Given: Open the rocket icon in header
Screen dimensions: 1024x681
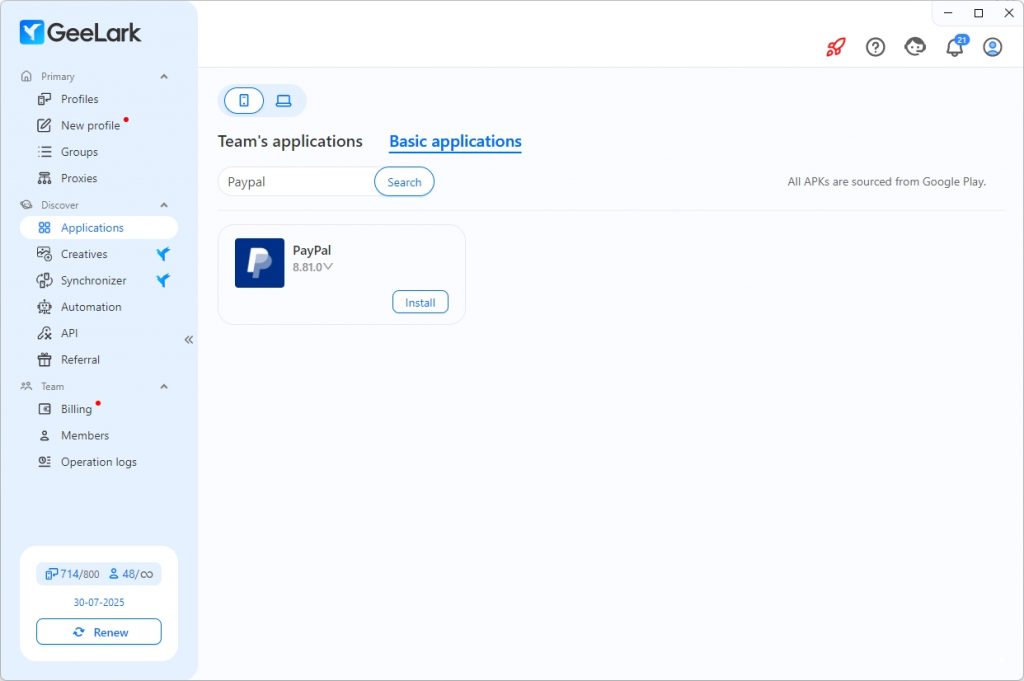Looking at the screenshot, I should tap(835, 47).
